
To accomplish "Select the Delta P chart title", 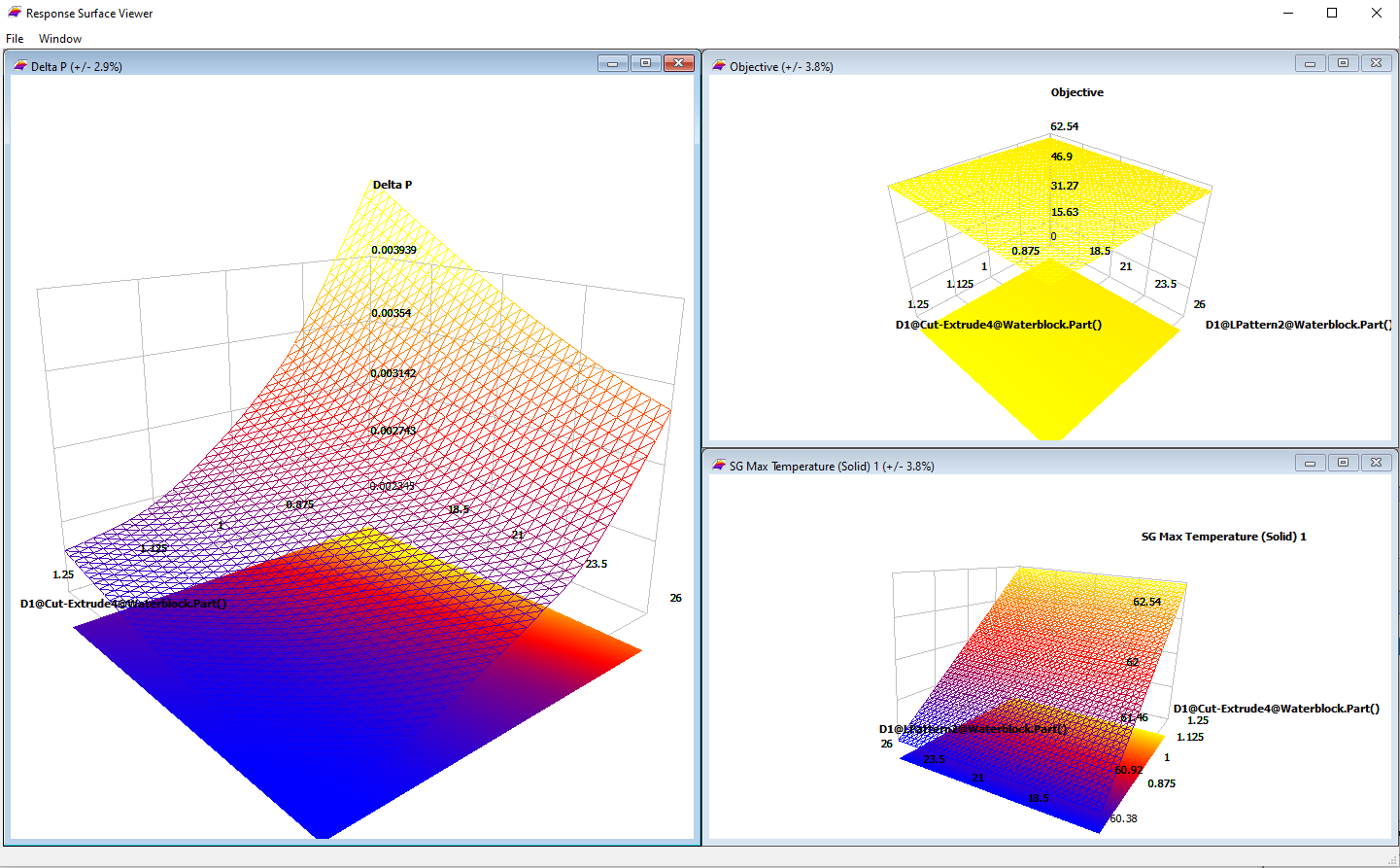I will (393, 185).
